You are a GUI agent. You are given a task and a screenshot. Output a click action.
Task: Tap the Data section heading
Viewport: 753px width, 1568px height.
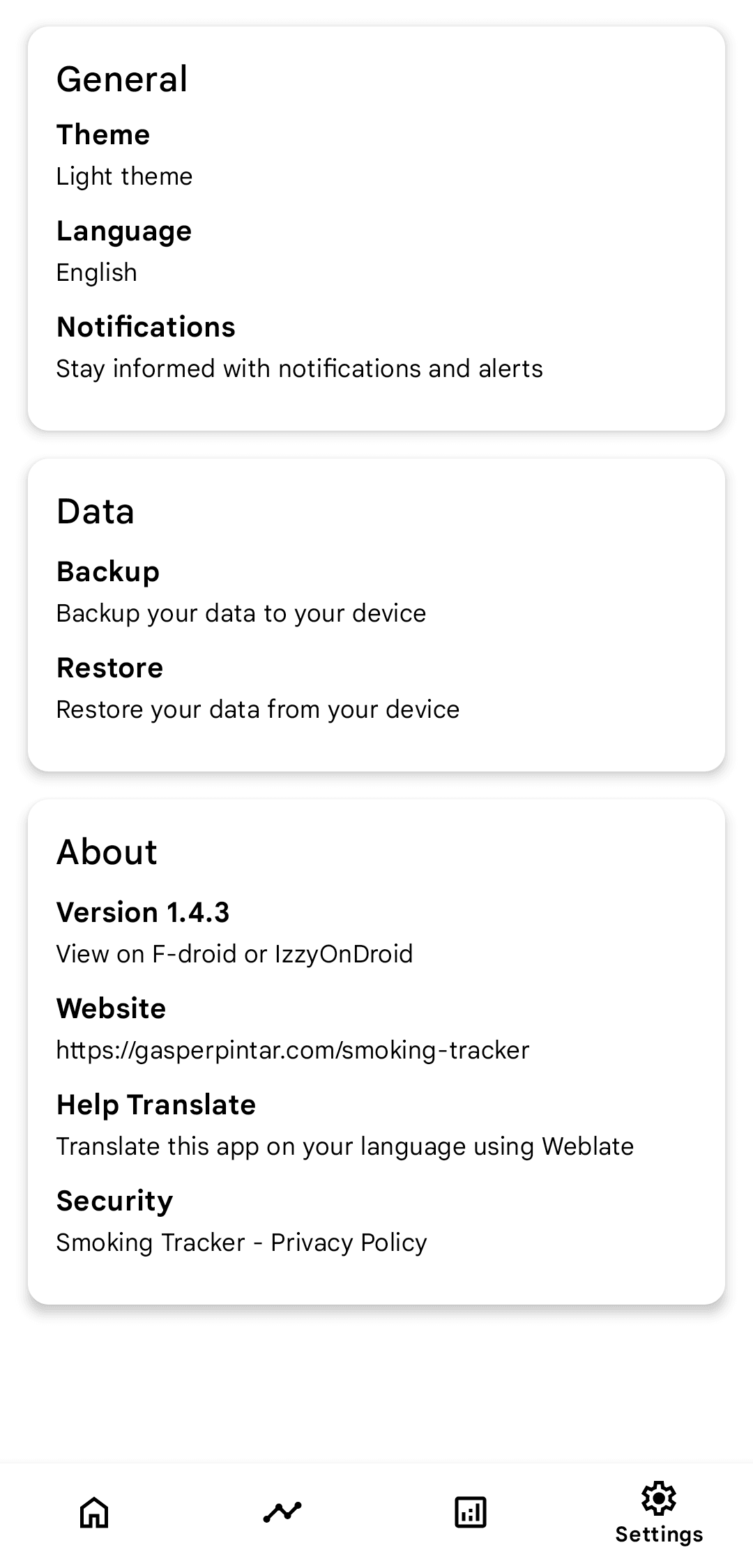(96, 511)
